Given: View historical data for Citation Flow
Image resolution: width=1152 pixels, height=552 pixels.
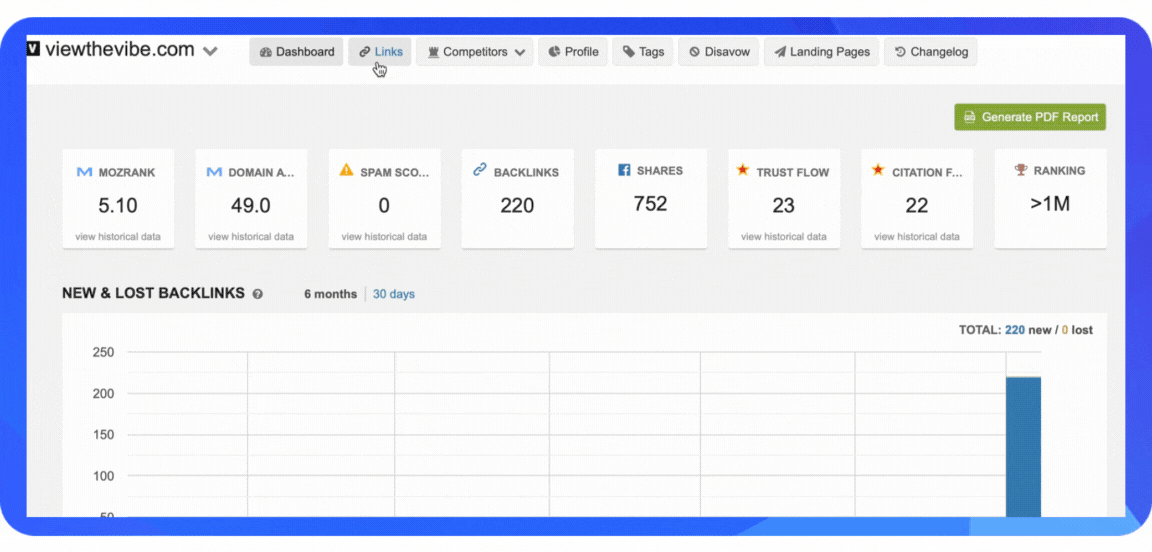Looking at the screenshot, I should coord(917,237).
